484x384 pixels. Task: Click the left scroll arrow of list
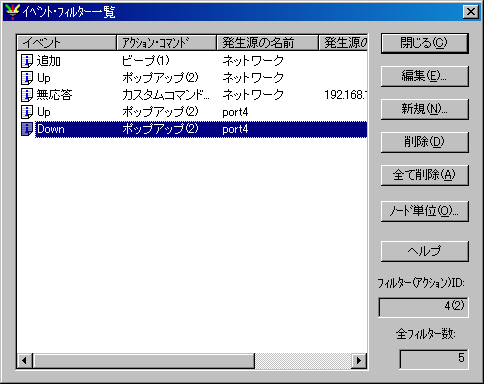pos(25,361)
